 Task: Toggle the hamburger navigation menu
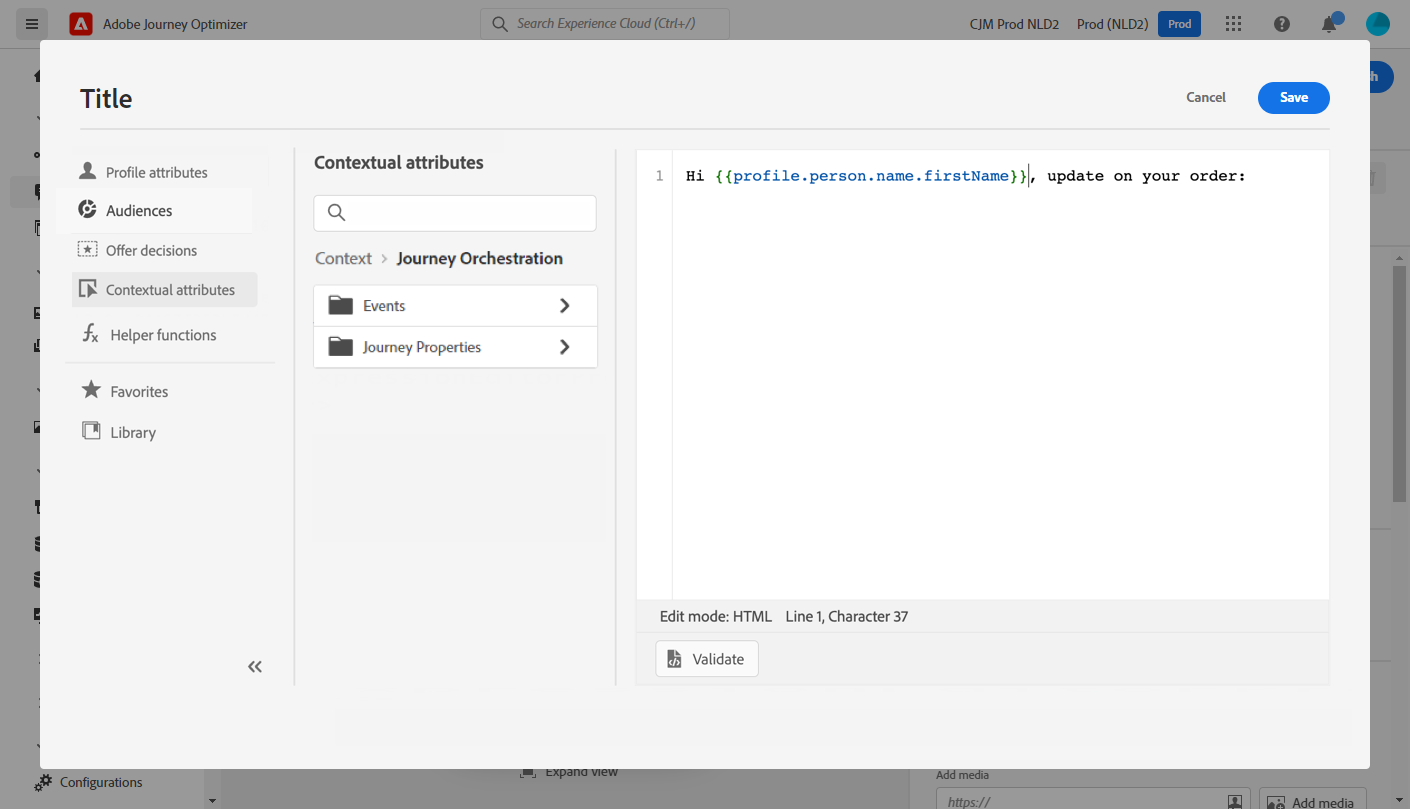coord(32,24)
